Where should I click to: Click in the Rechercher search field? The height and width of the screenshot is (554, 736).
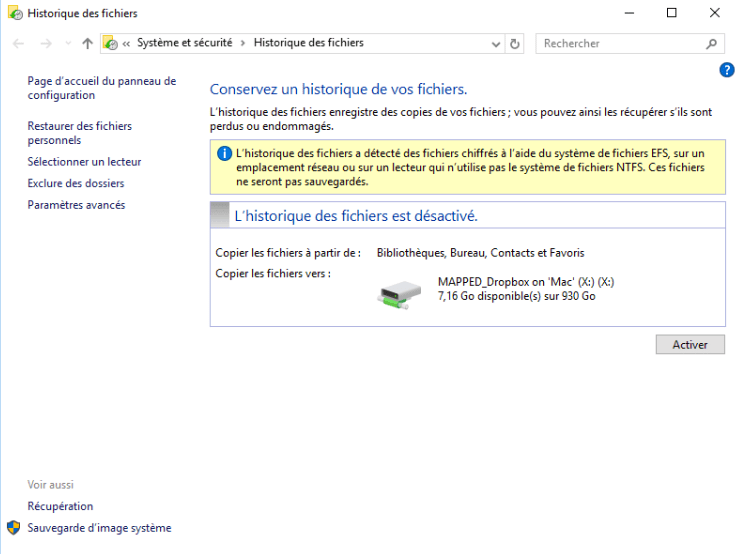tap(620, 44)
